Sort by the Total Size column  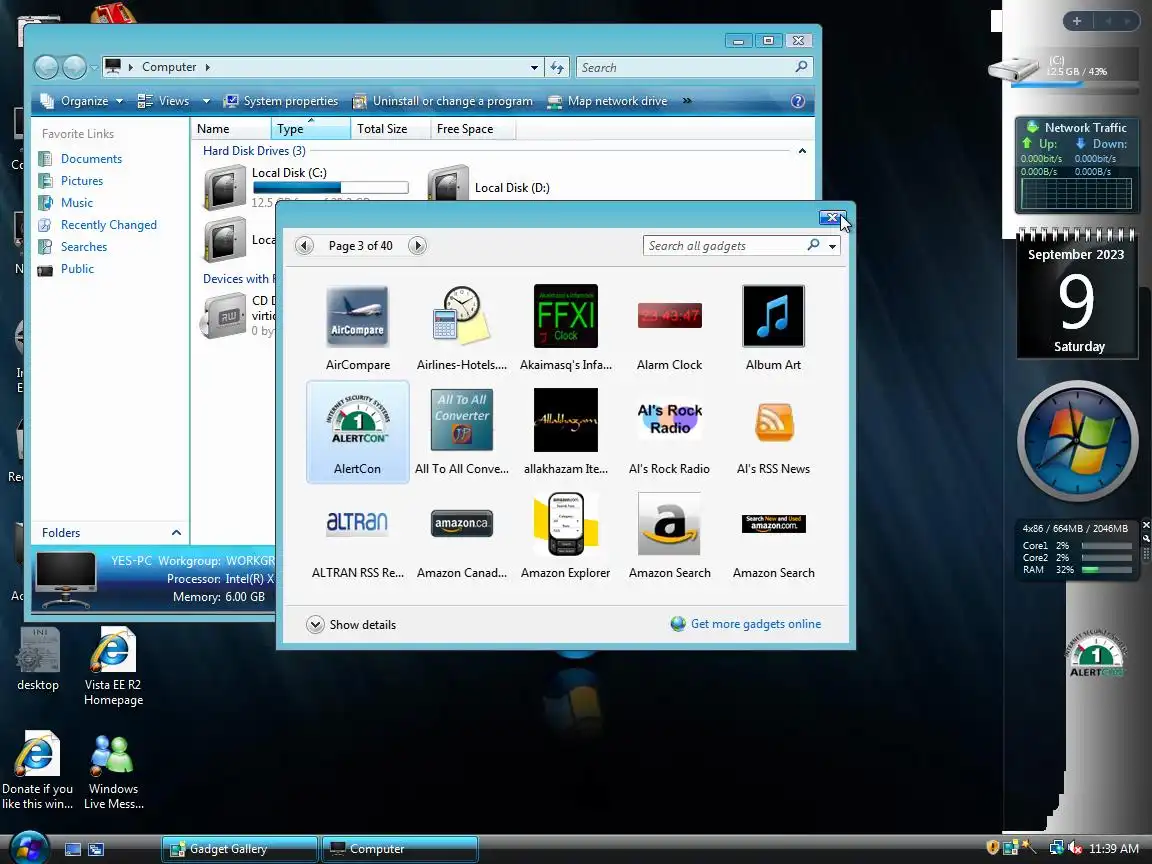pyautogui.click(x=390, y=129)
